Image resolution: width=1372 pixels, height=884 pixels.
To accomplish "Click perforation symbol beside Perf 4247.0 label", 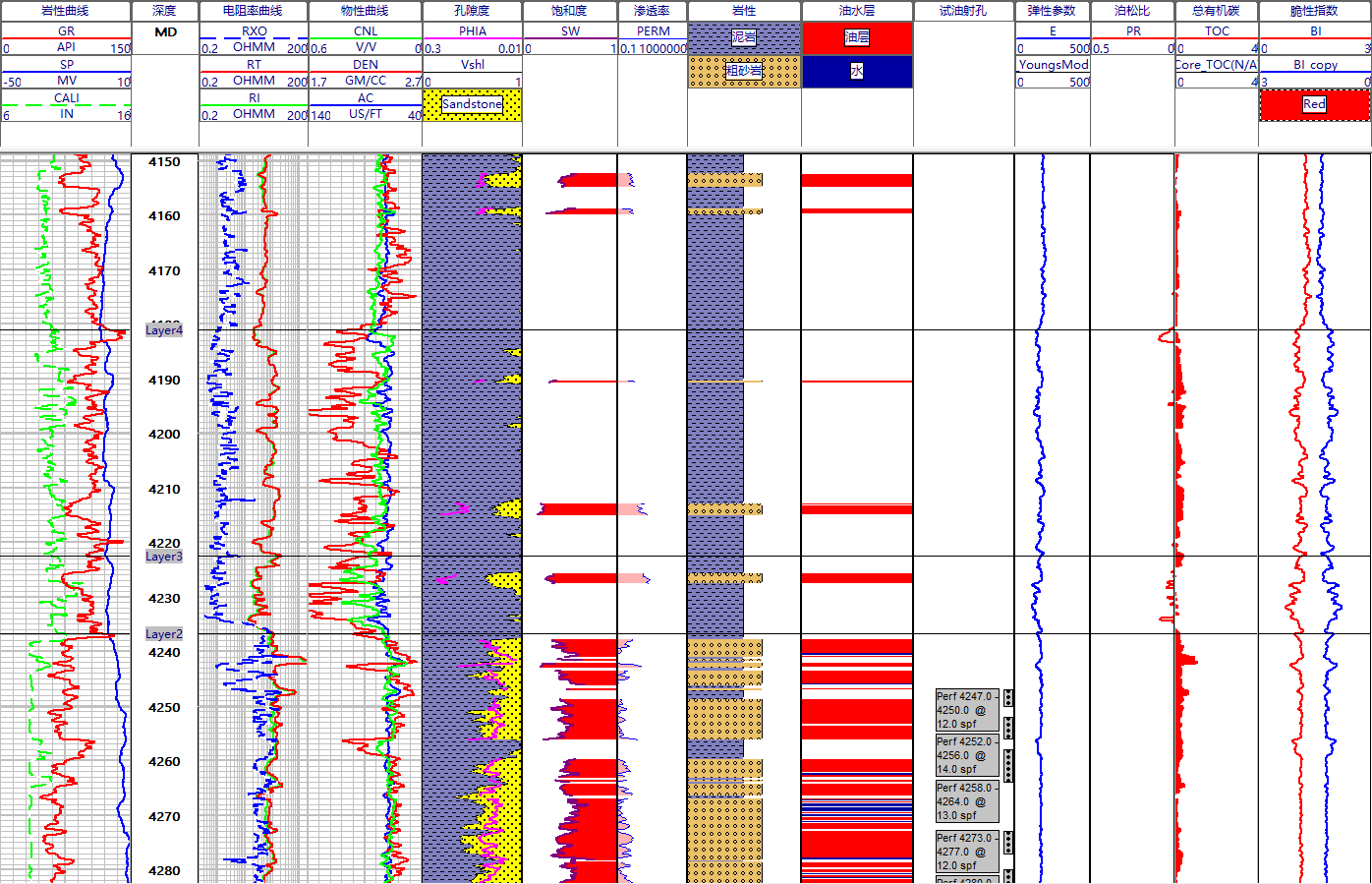I will [x=1007, y=699].
